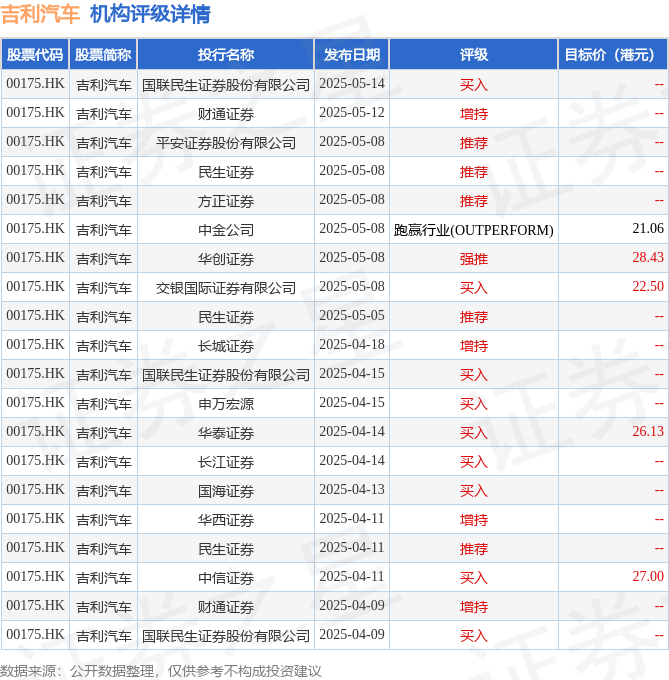Click 买入 rating in 国海证券 row
Viewport: 669px width, 680px height.
click(473, 491)
